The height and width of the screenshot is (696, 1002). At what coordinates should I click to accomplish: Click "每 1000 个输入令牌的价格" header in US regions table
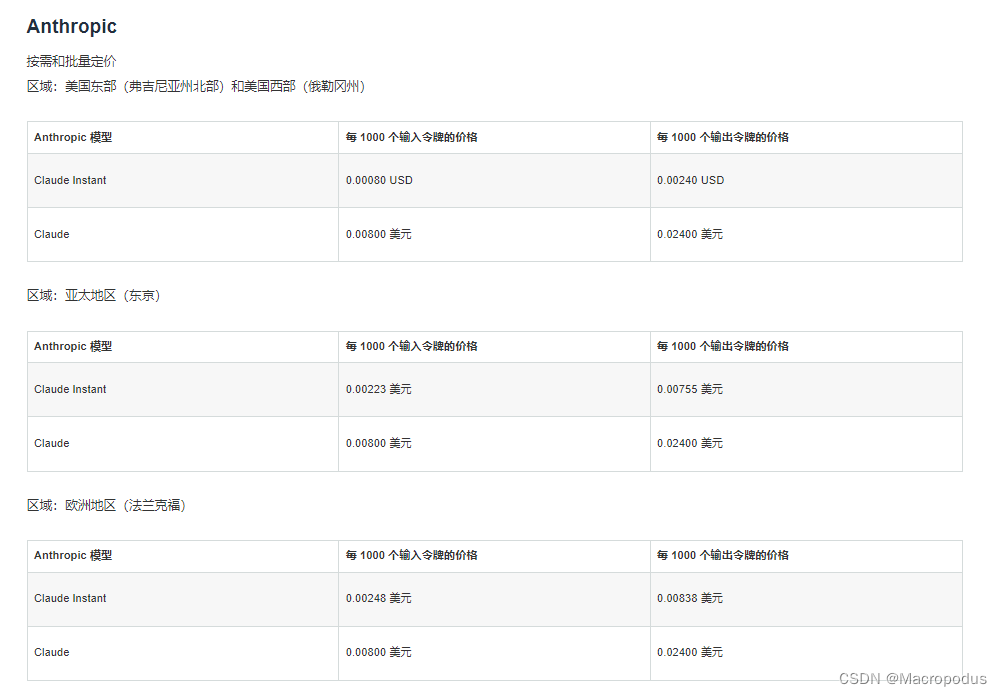pyautogui.click(x=412, y=137)
